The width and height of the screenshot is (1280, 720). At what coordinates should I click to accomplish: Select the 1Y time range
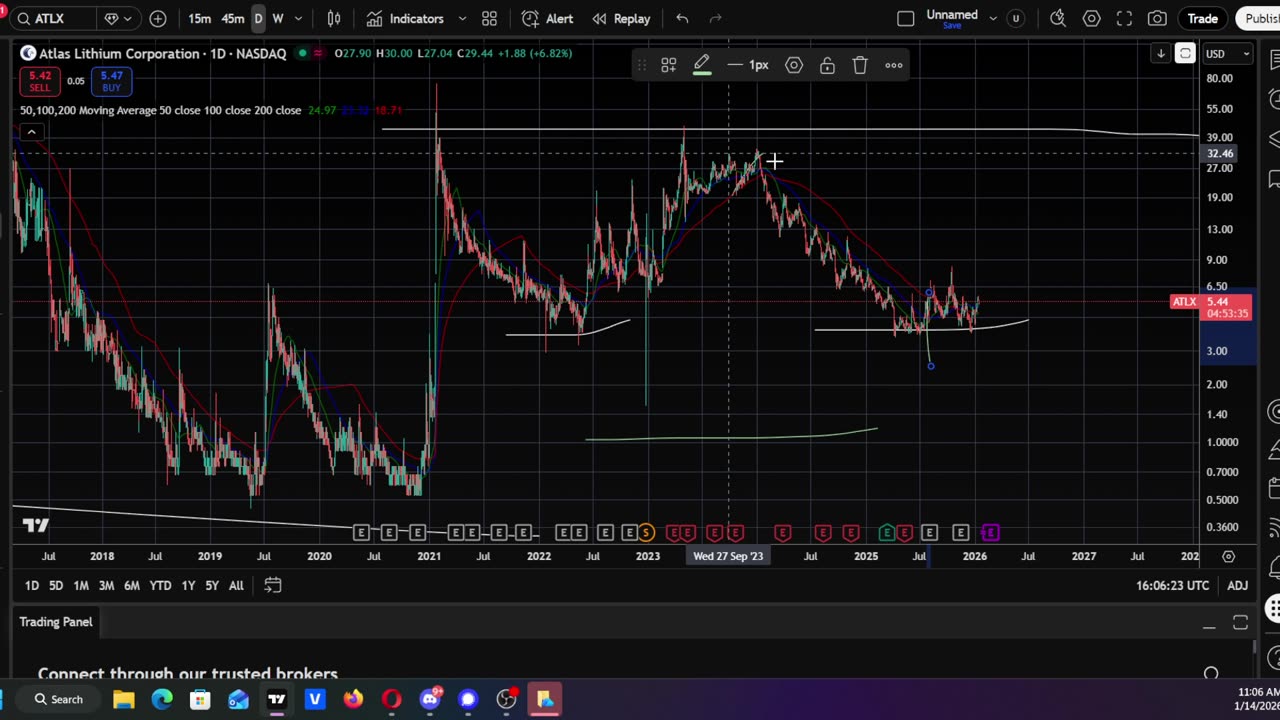pyautogui.click(x=188, y=585)
